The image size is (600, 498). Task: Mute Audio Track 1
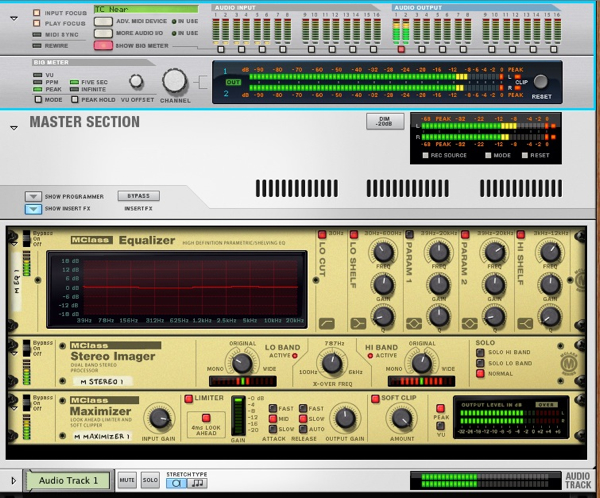[127, 480]
